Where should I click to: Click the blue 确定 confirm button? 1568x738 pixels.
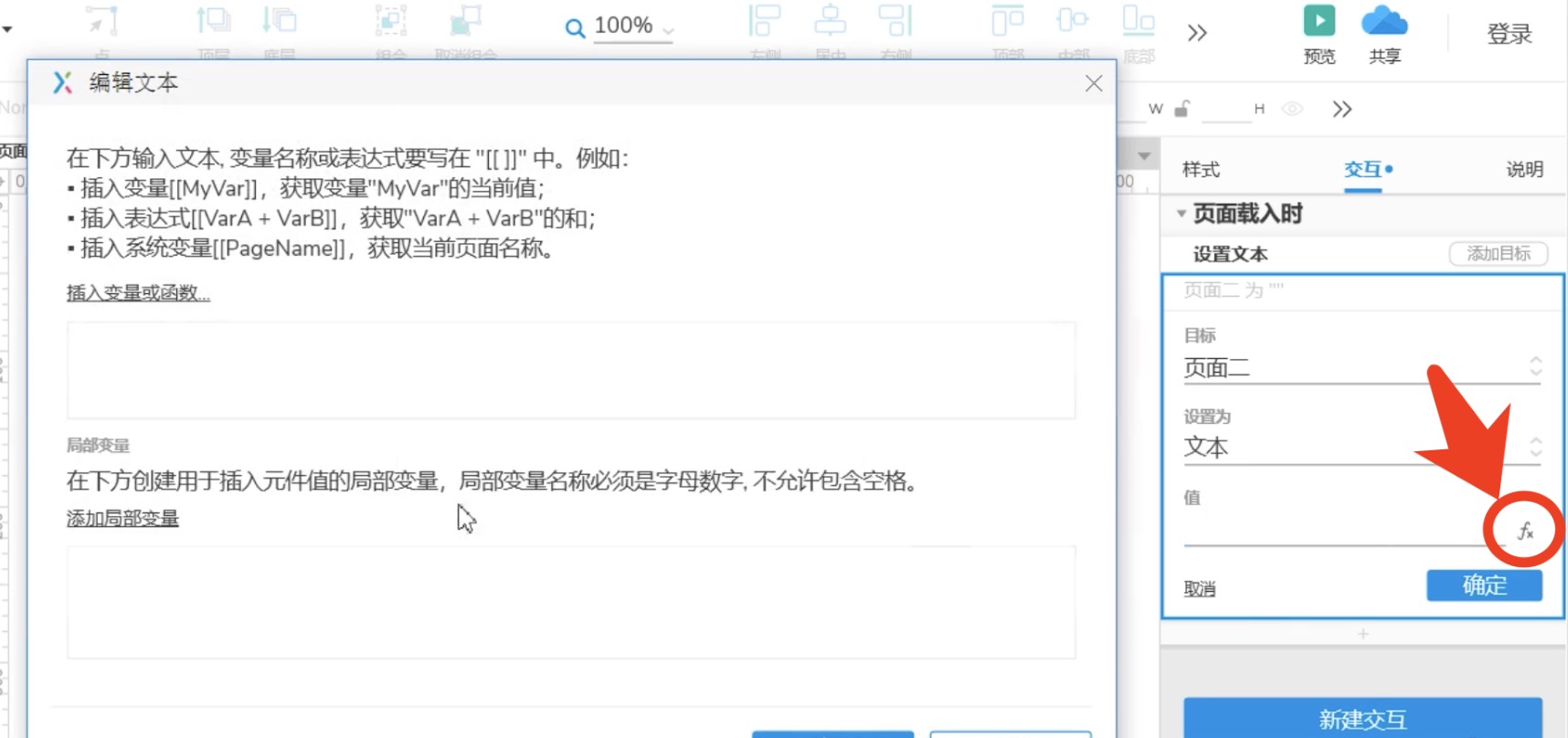click(1484, 585)
